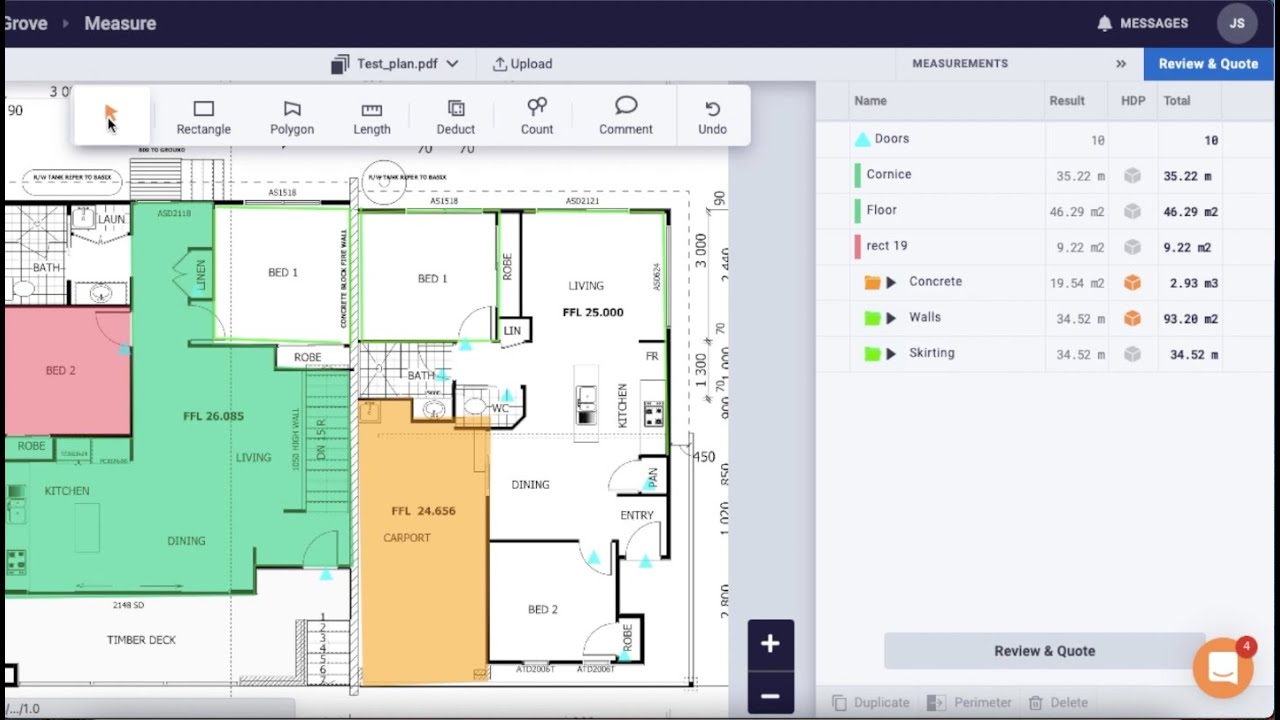
Task: Click the Perimeter button
Action: pos(969,703)
